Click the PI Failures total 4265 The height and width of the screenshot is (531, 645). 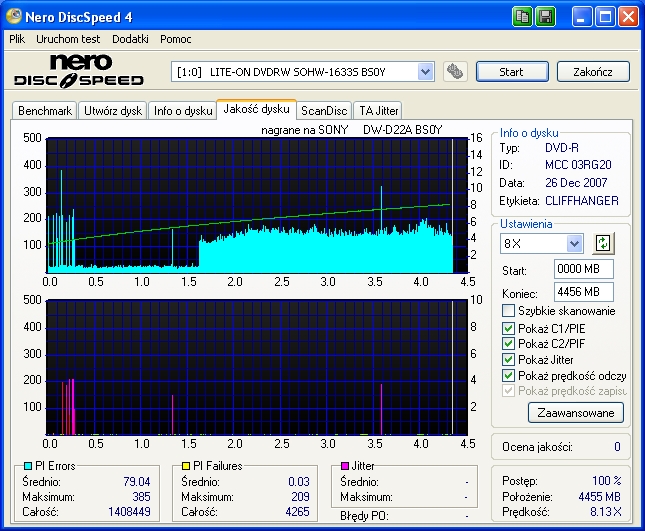point(297,512)
